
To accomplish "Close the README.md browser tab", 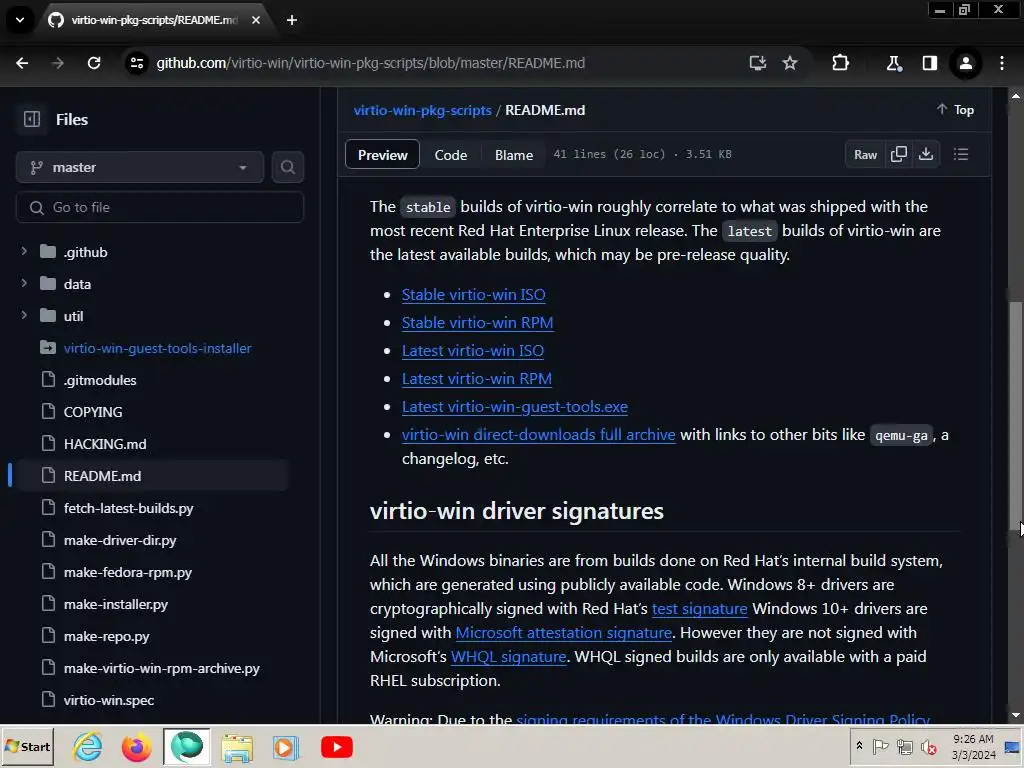I will pos(256,20).
